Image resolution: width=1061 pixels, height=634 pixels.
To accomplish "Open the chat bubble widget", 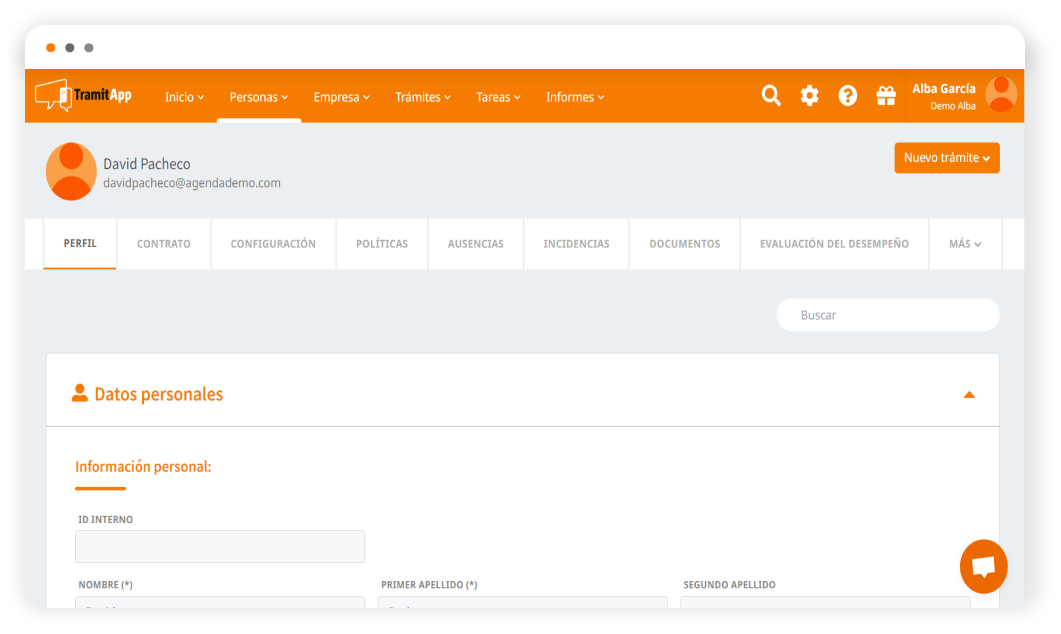I will [x=983, y=567].
